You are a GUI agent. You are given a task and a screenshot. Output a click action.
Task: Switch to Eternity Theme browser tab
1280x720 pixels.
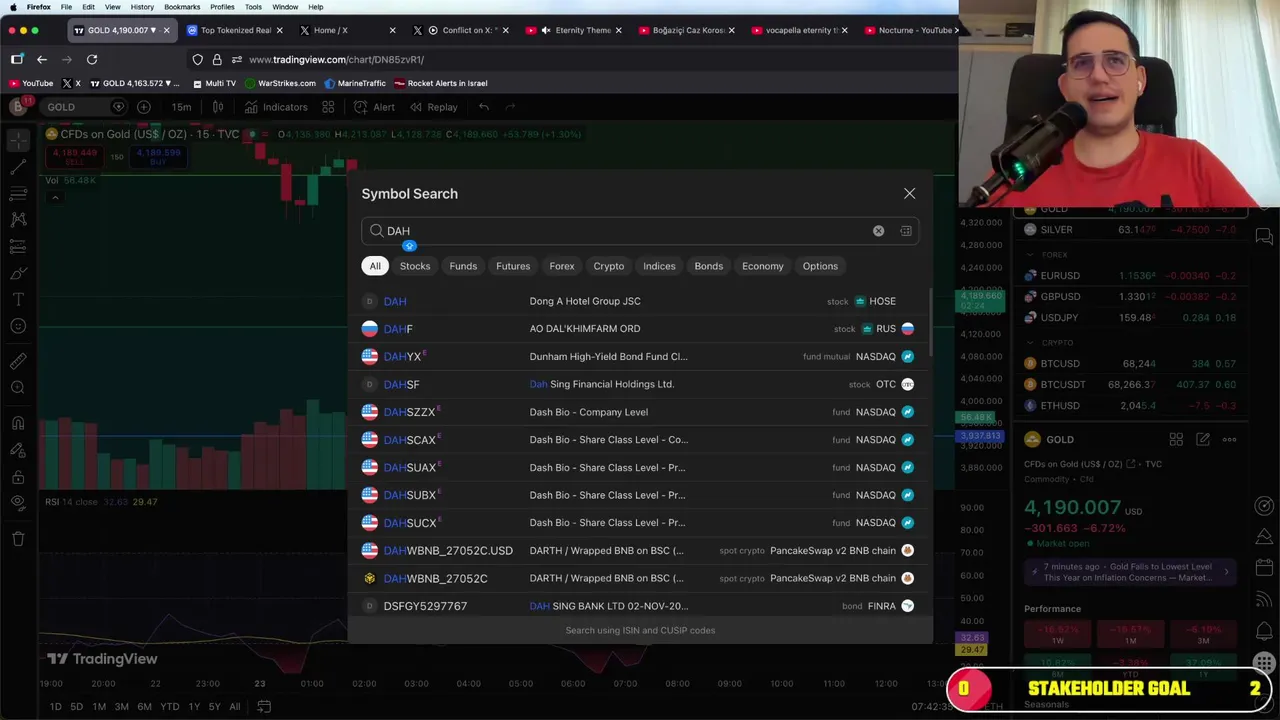(x=580, y=30)
